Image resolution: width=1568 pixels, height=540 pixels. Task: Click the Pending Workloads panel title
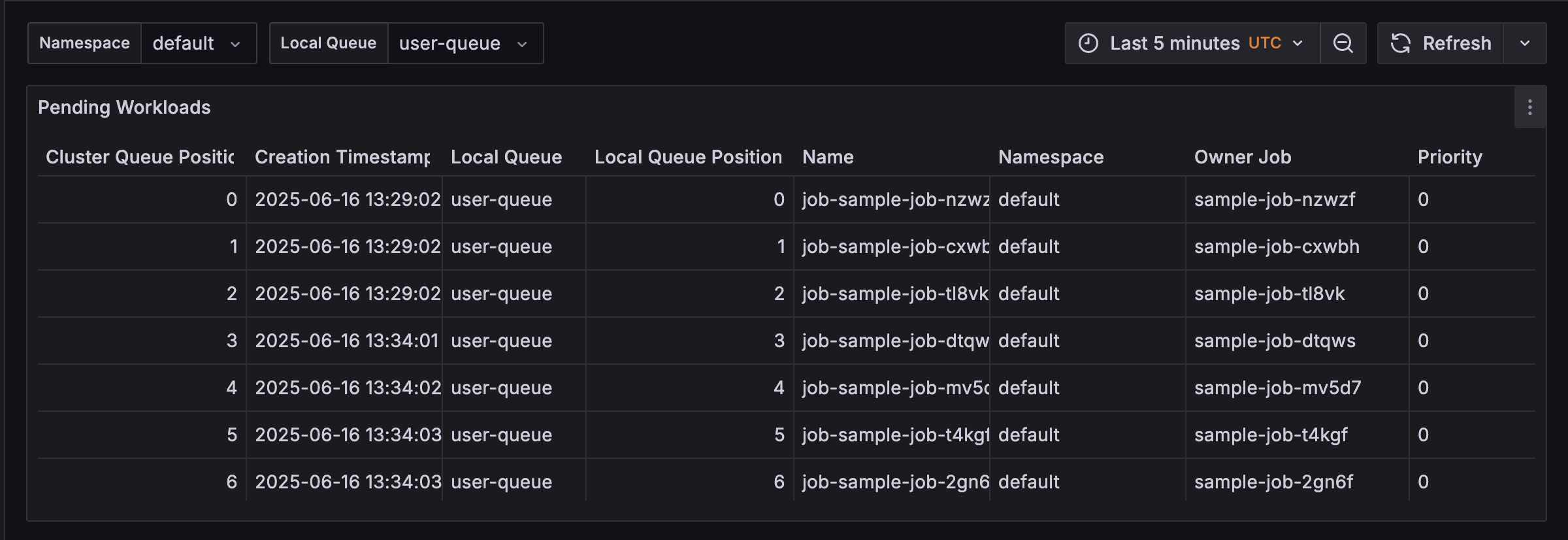click(x=124, y=107)
